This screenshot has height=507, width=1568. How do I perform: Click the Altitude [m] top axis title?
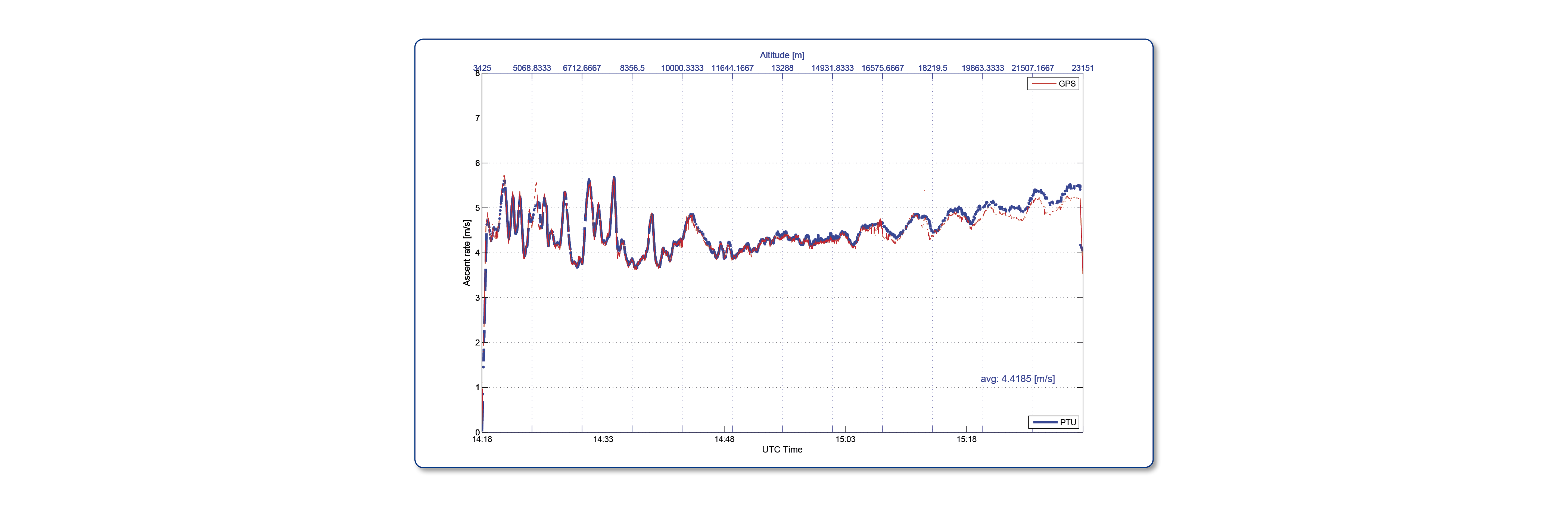781,55
